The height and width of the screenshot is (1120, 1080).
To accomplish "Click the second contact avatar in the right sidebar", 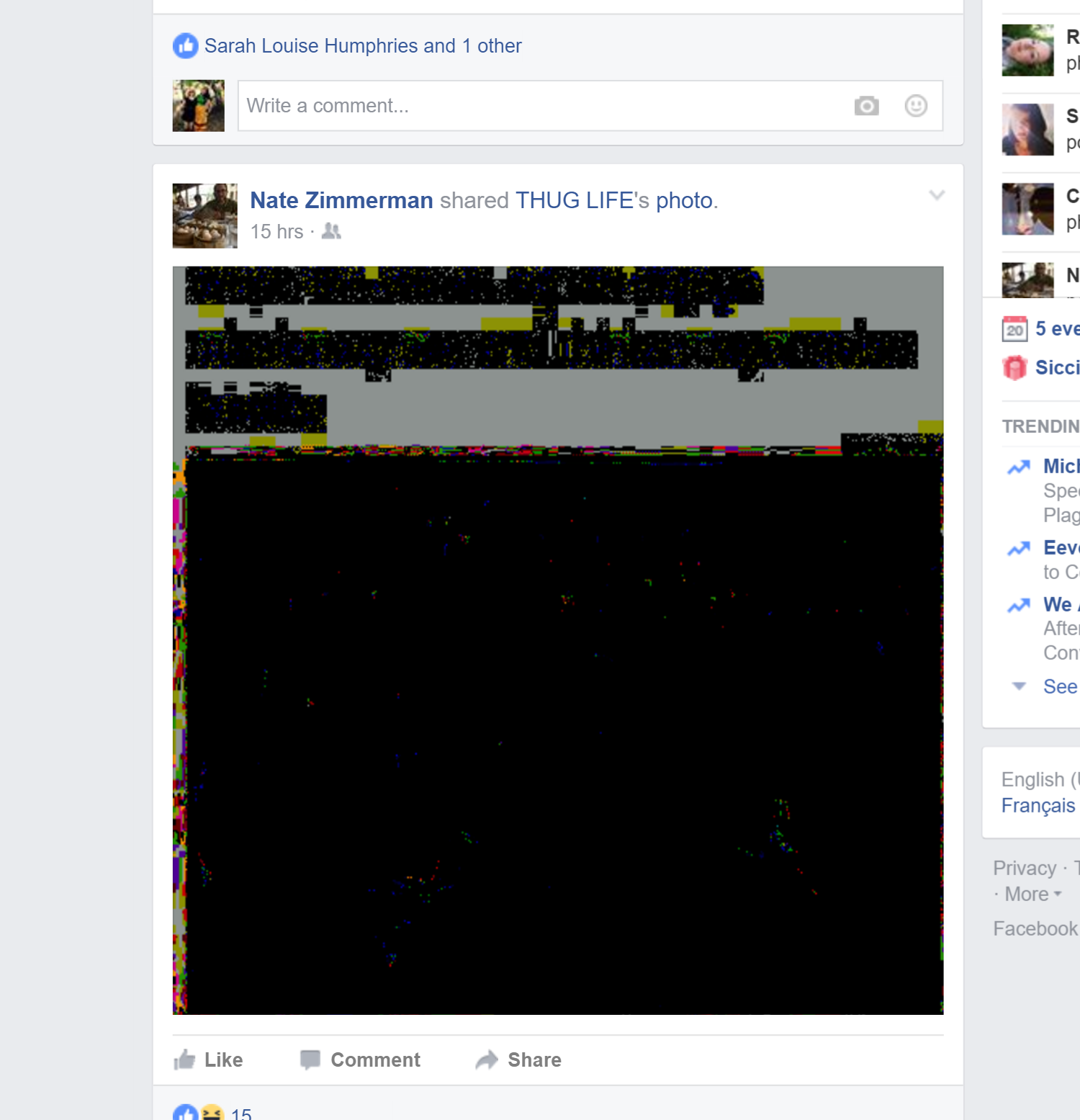I will click(1028, 130).
